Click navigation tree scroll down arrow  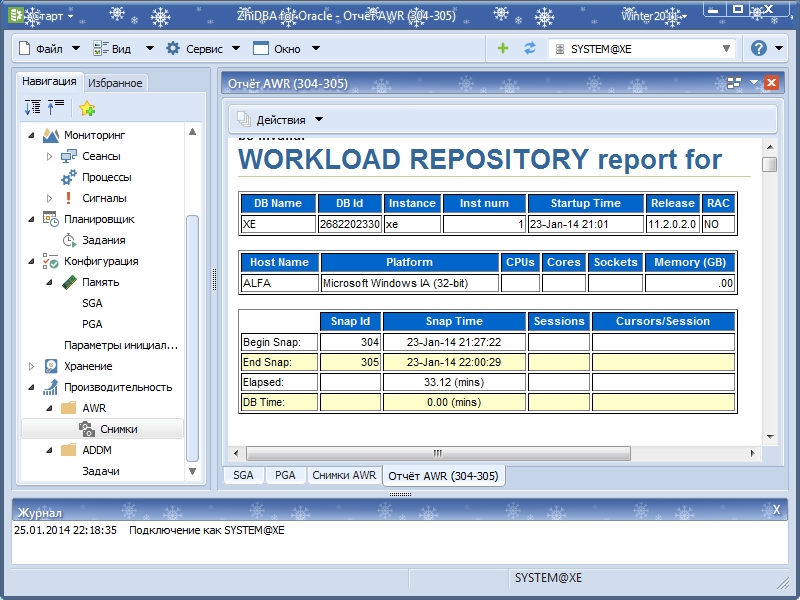click(192, 471)
